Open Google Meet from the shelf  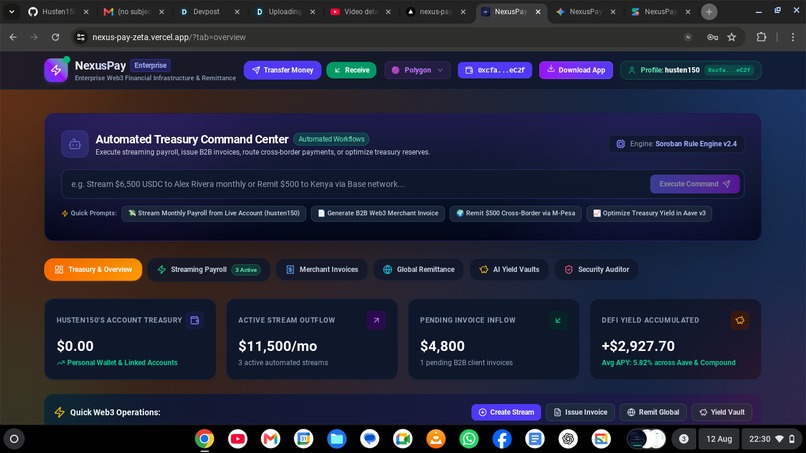(x=402, y=439)
